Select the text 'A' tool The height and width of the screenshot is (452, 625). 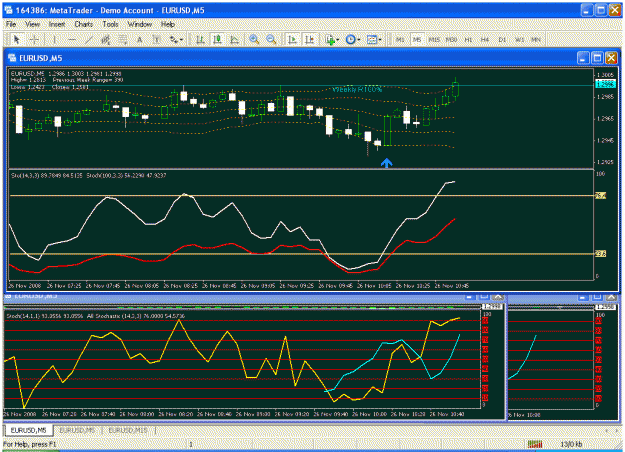(x=140, y=39)
